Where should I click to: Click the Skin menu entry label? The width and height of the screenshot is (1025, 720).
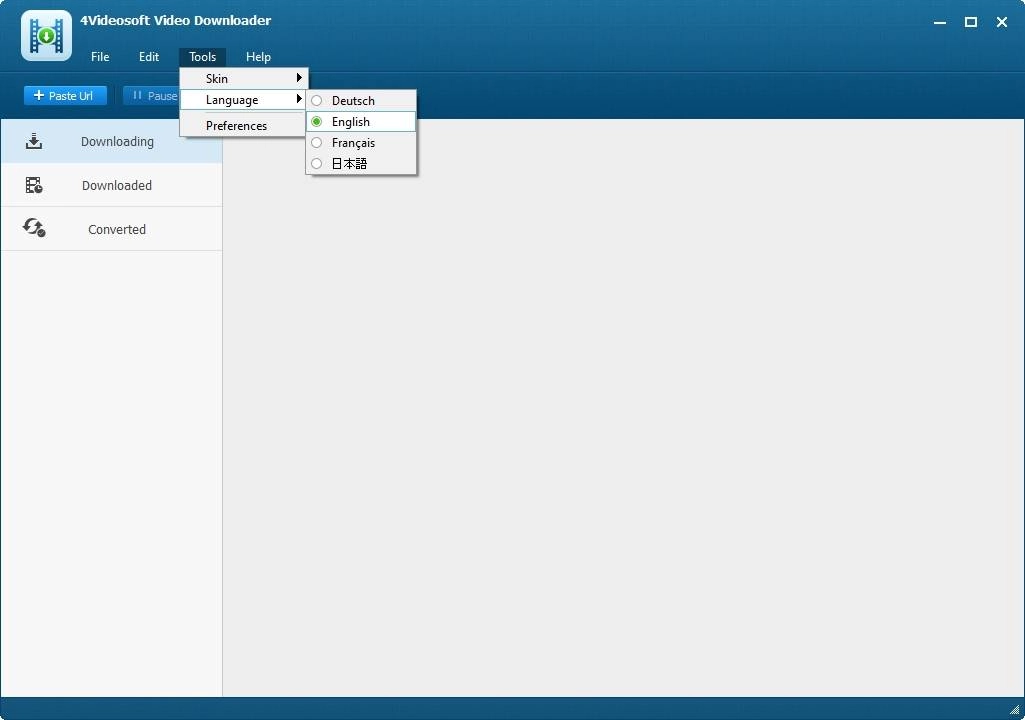(x=217, y=78)
